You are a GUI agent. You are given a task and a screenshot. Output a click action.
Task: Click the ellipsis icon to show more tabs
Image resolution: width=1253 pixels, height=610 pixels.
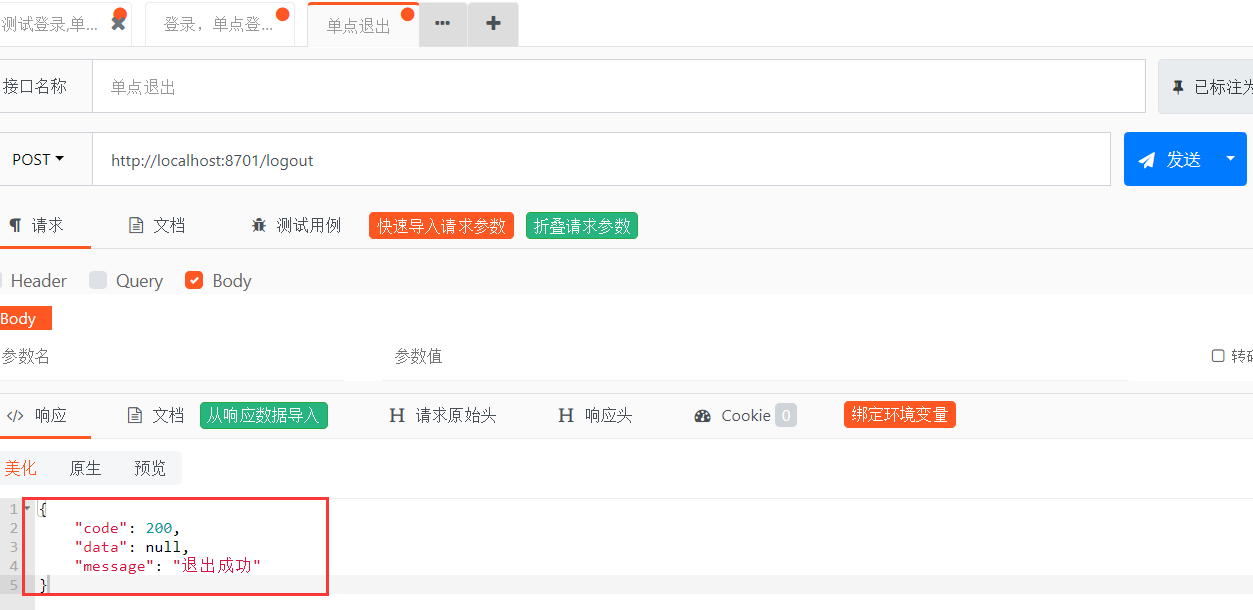point(442,23)
